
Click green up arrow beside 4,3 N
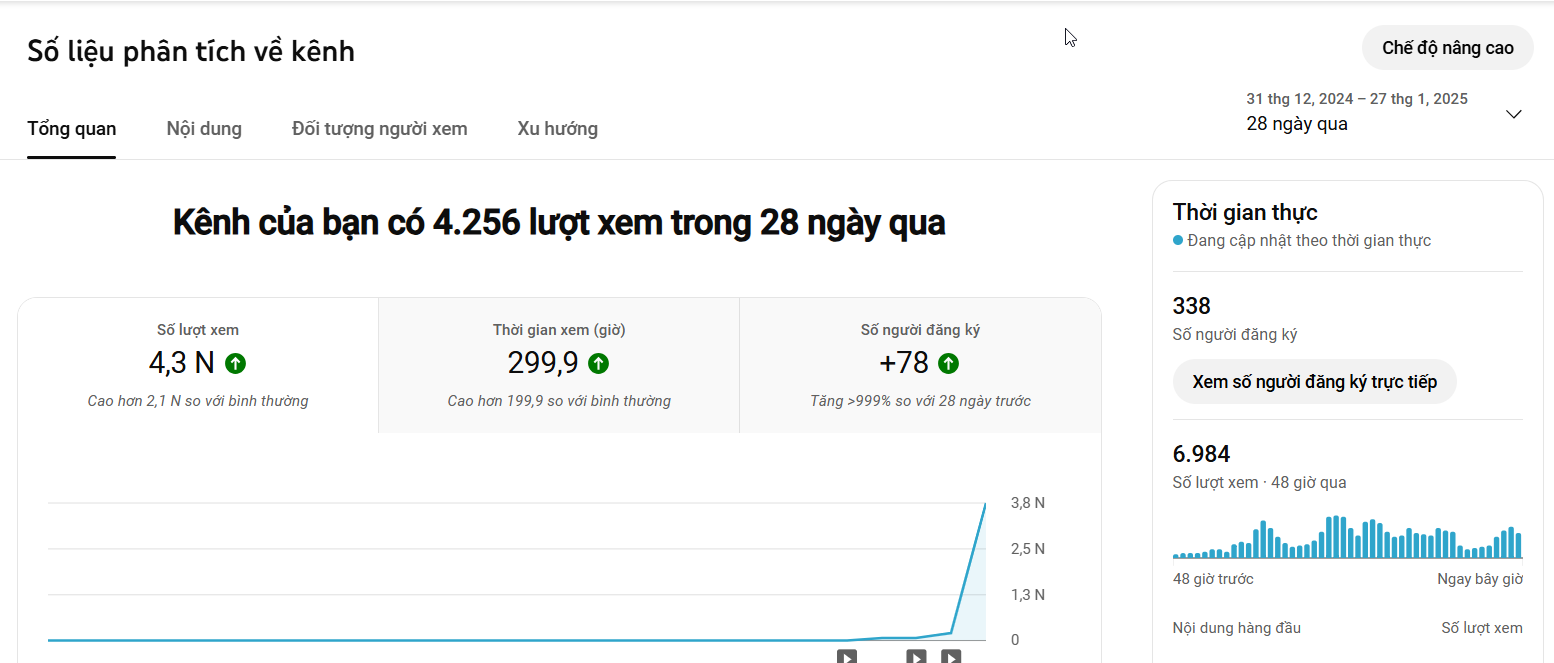tap(236, 363)
